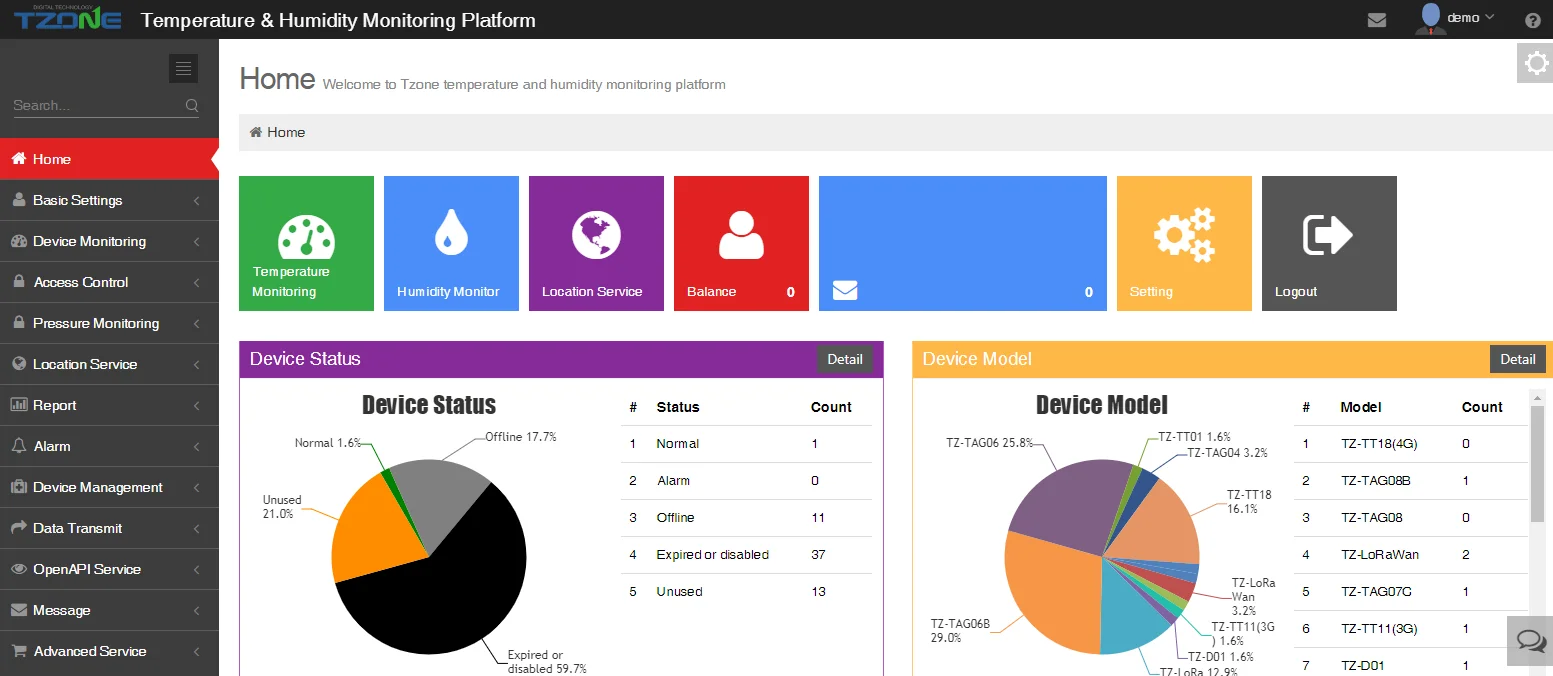Click the Alarm bell icon
Image resolution: width=1553 pixels, height=676 pixels.
pyautogui.click(x=18, y=446)
